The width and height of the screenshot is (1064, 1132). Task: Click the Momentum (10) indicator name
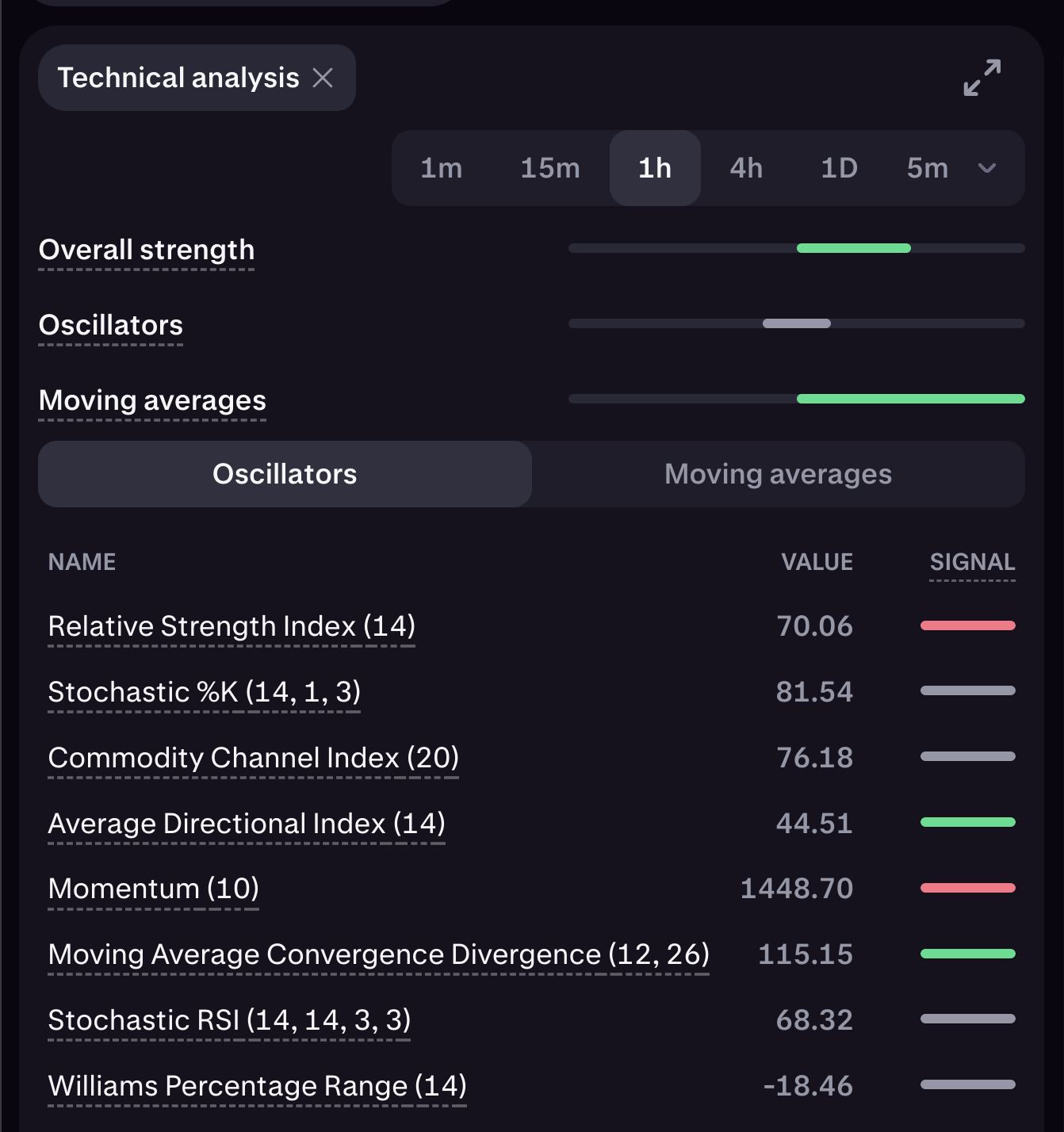[x=154, y=889]
